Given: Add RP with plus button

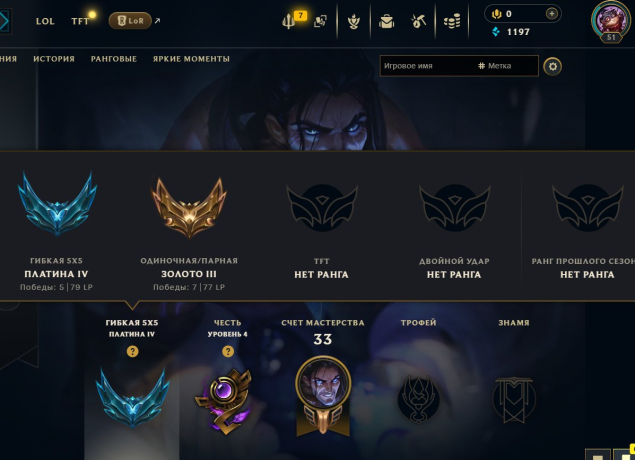Looking at the screenshot, I should pos(552,14).
